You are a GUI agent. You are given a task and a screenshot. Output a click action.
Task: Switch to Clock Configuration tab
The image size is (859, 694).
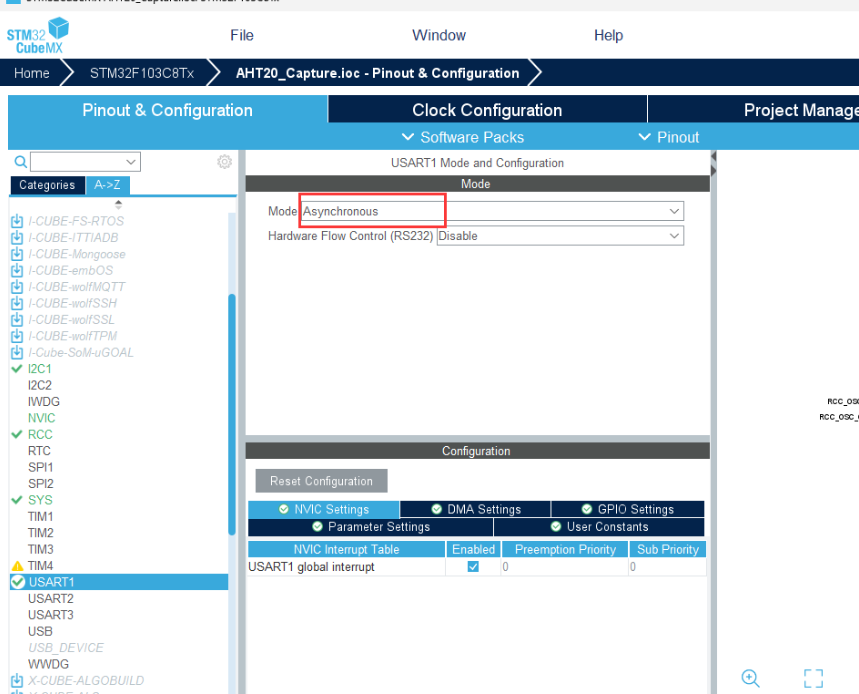point(488,110)
